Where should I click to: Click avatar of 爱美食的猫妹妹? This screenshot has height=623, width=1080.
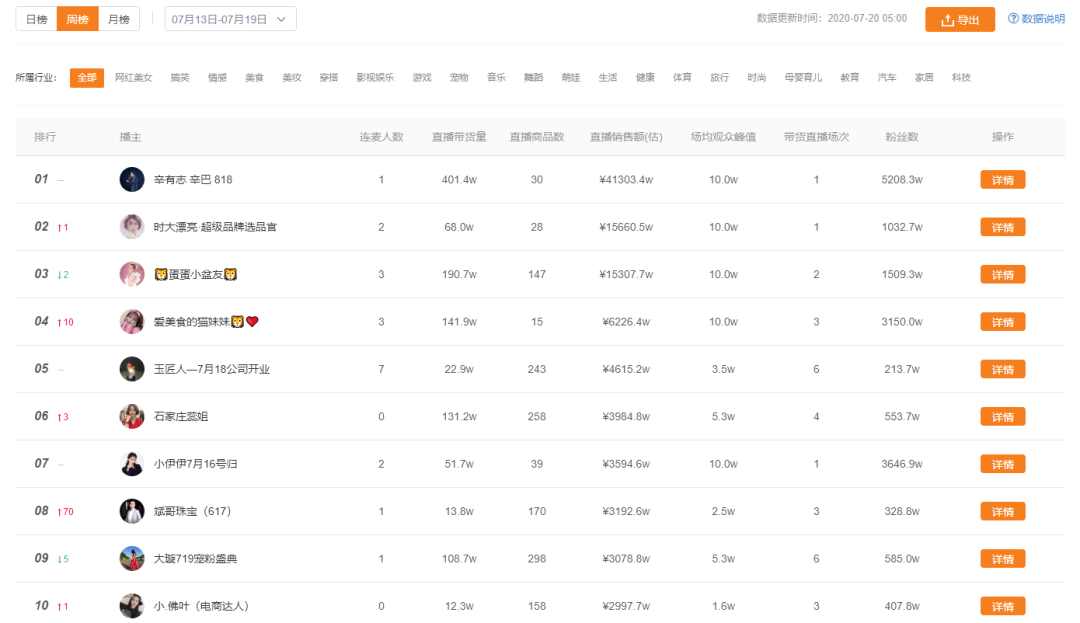pos(132,322)
